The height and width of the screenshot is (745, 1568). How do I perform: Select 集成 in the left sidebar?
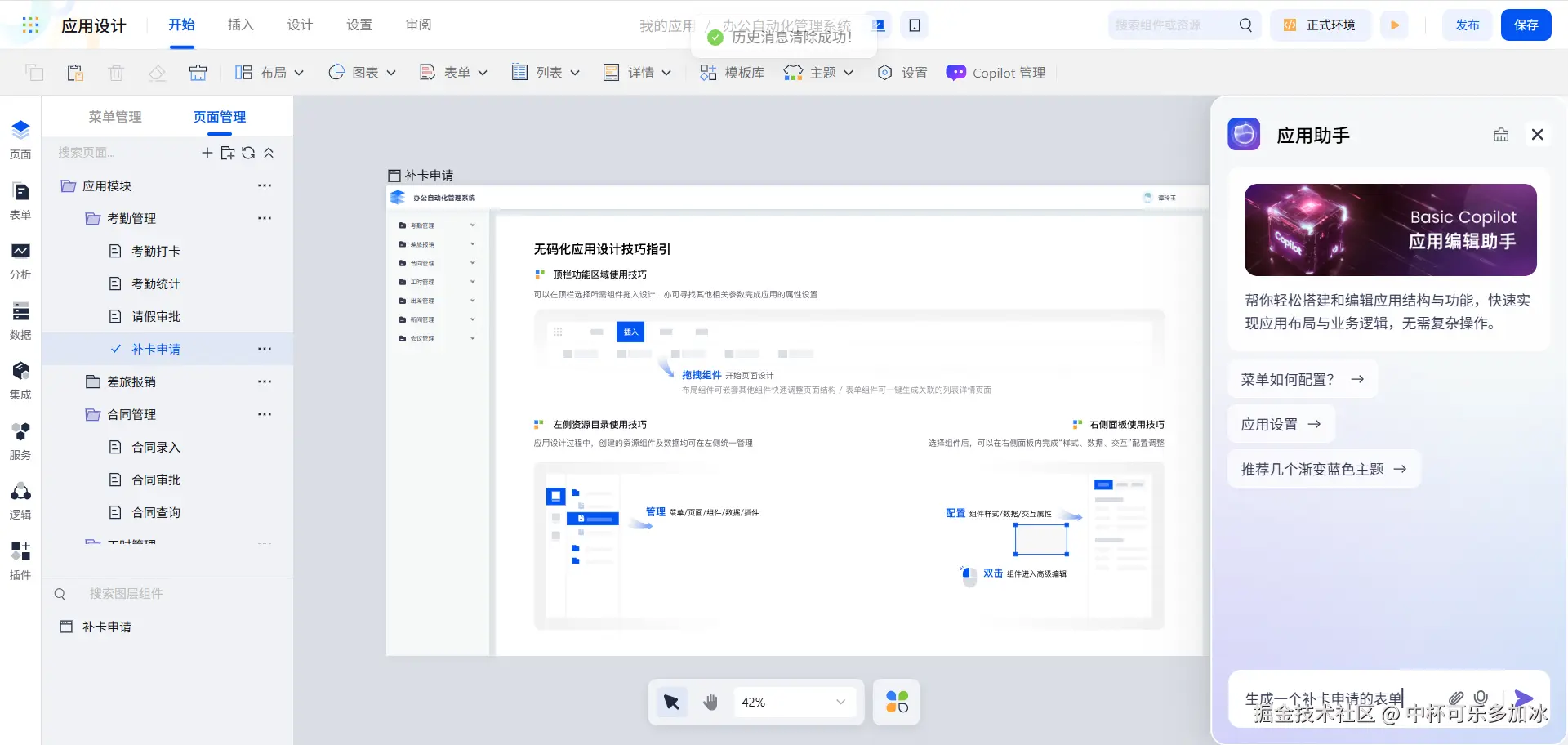(x=20, y=381)
